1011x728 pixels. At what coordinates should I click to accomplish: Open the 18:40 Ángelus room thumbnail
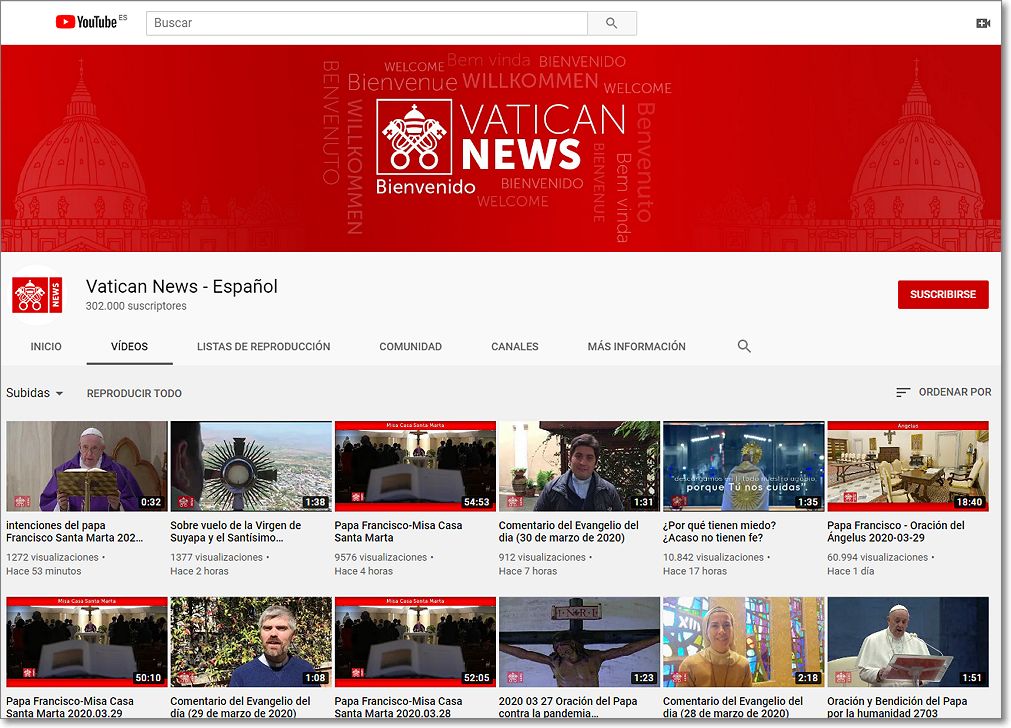(908, 466)
